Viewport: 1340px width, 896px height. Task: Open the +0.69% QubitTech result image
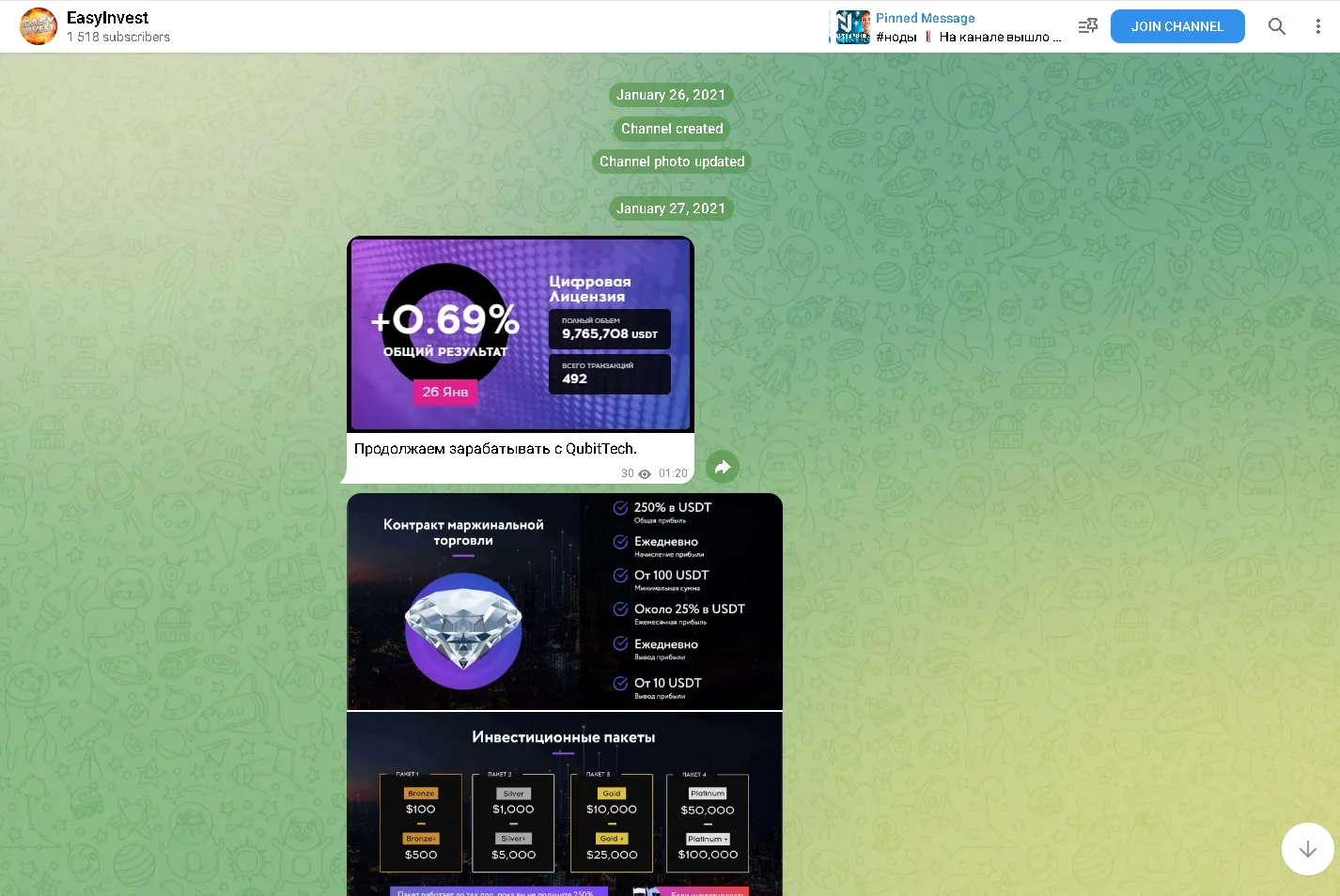tap(521, 334)
